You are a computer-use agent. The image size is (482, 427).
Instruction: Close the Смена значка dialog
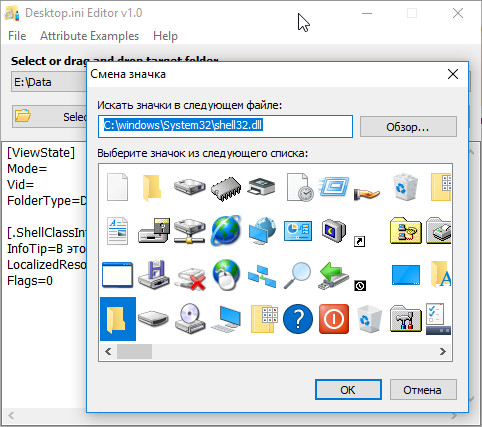coord(453,74)
